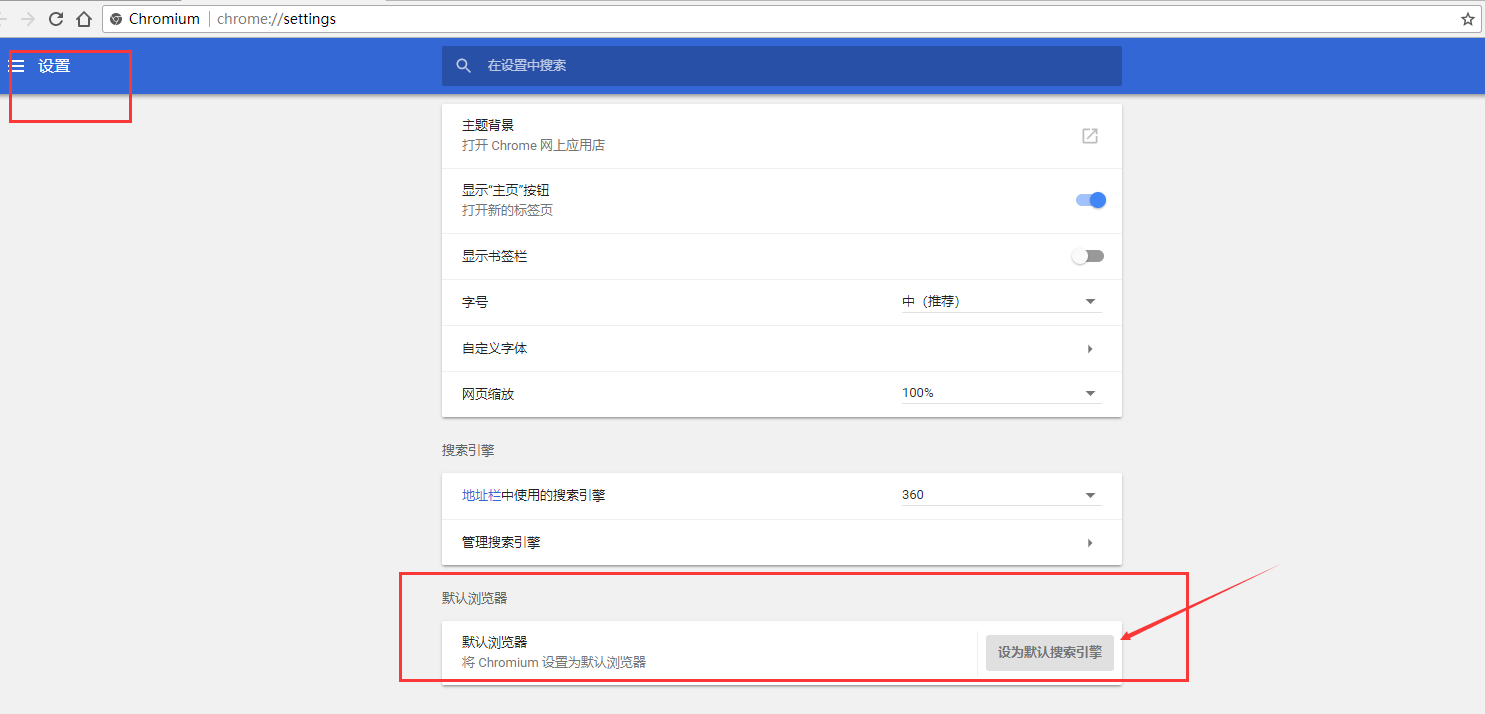Screen dimensions: 1485x714
Task: Click the set as default button
Action: [x=1050, y=652]
